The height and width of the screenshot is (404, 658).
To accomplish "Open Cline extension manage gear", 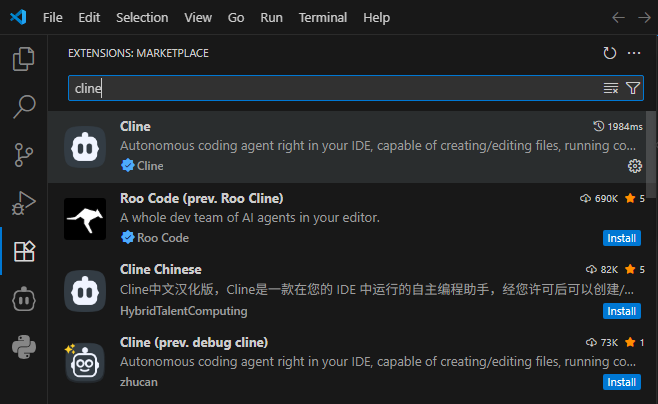I will click(634, 166).
